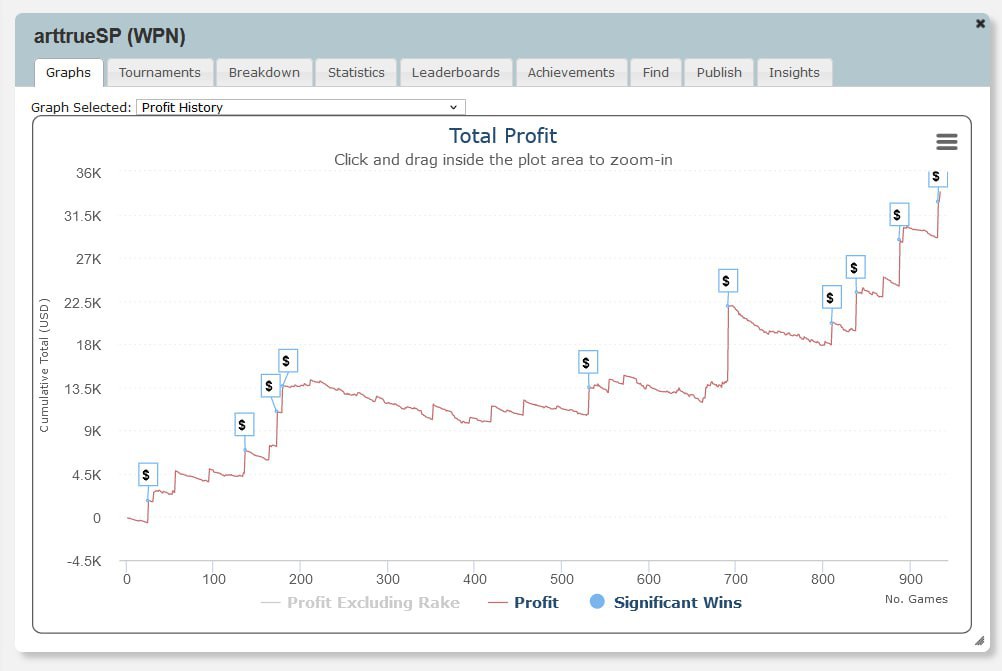Open the Insights tab
This screenshot has height=671, width=1002.
[x=794, y=72]
